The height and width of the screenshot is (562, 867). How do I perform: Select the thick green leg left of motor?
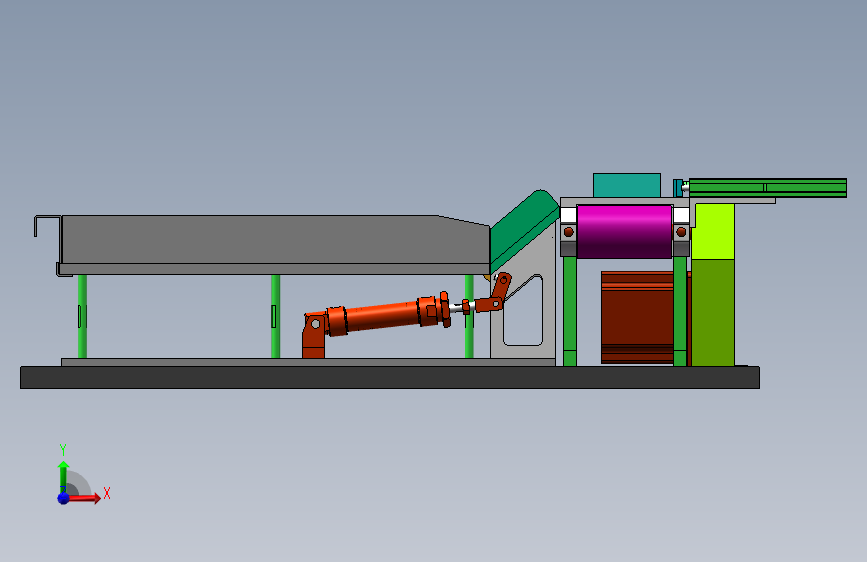pyautogui.click(x=570, y=311)
